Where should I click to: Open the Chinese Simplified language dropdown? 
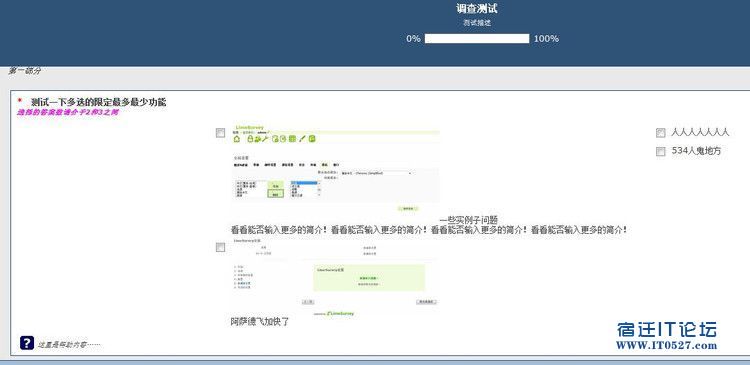tap(377, 173)
